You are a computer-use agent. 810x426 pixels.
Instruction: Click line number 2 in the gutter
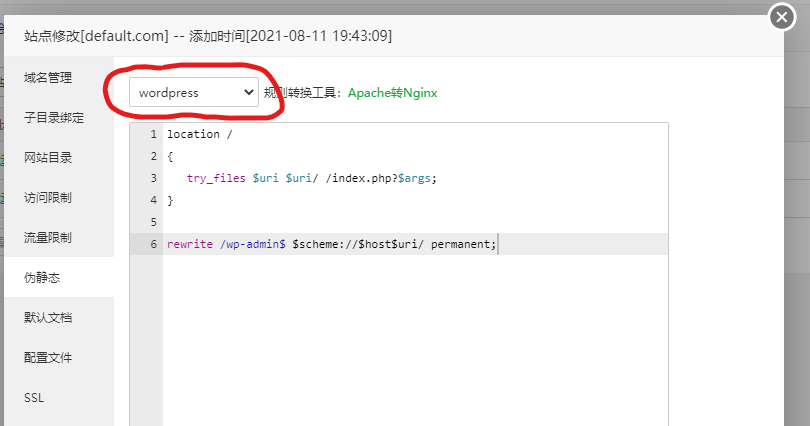tap(153, 156)
